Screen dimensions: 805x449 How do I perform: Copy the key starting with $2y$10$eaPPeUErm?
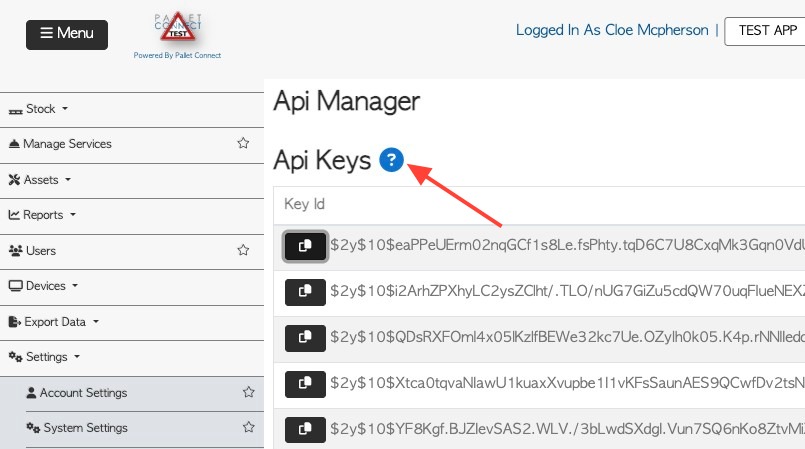tap(305, 245)
